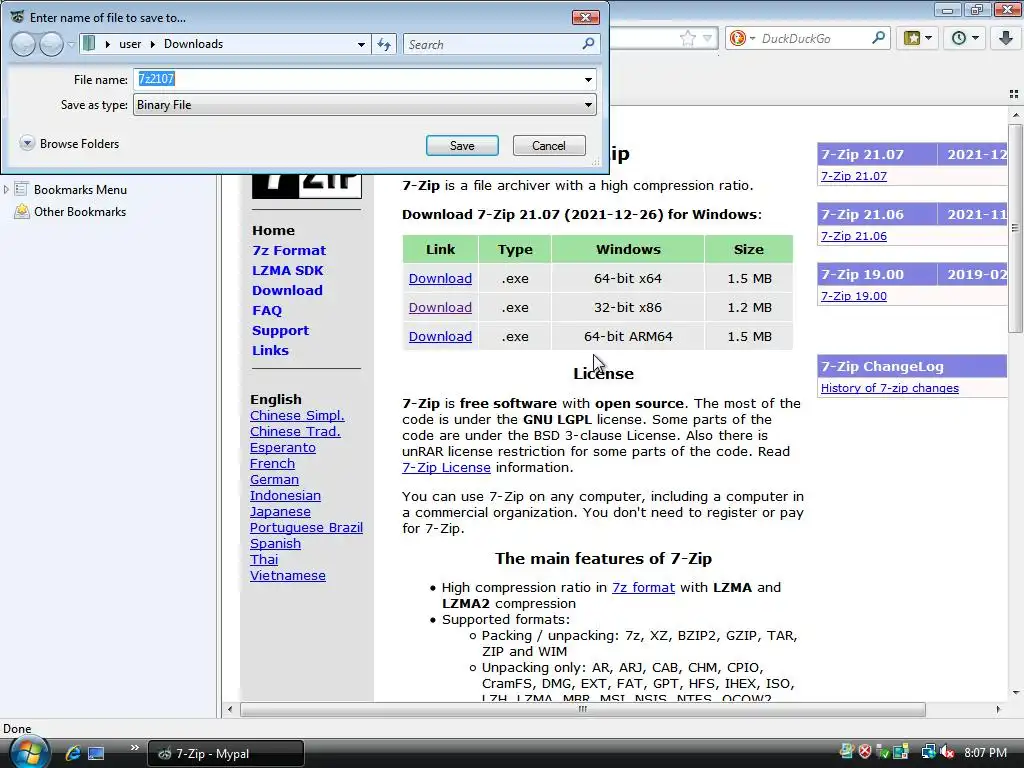Open the 7-Zip 21.07 news link
The height and width of the screenshot is (768, 1024).
854,176
